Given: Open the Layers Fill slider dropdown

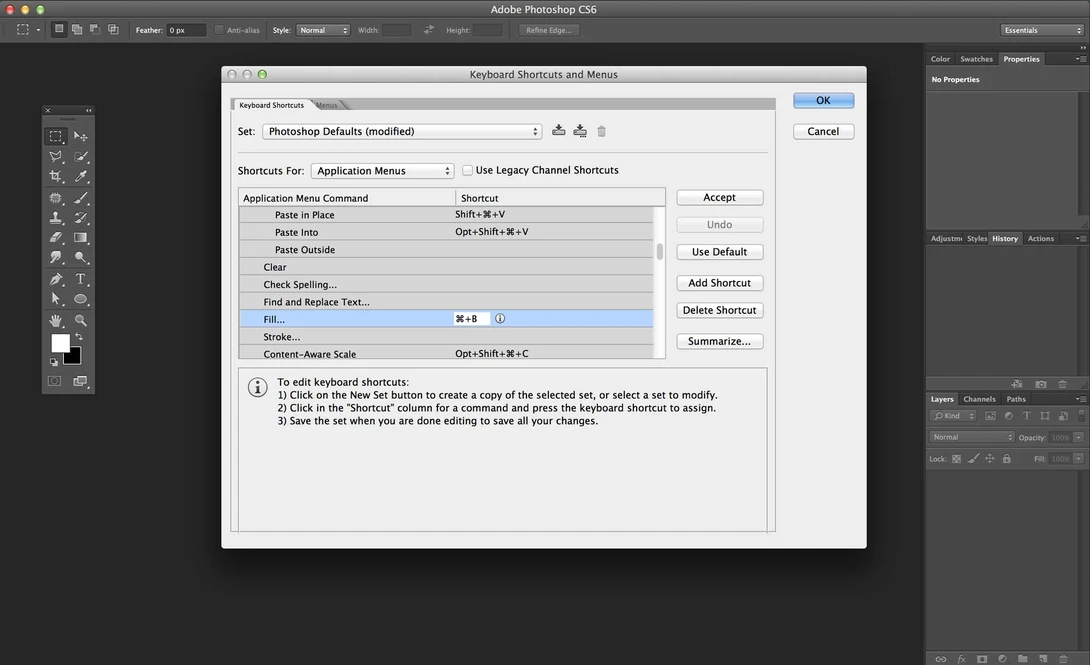Looking at the screenshot, I should click(1078, 459).
